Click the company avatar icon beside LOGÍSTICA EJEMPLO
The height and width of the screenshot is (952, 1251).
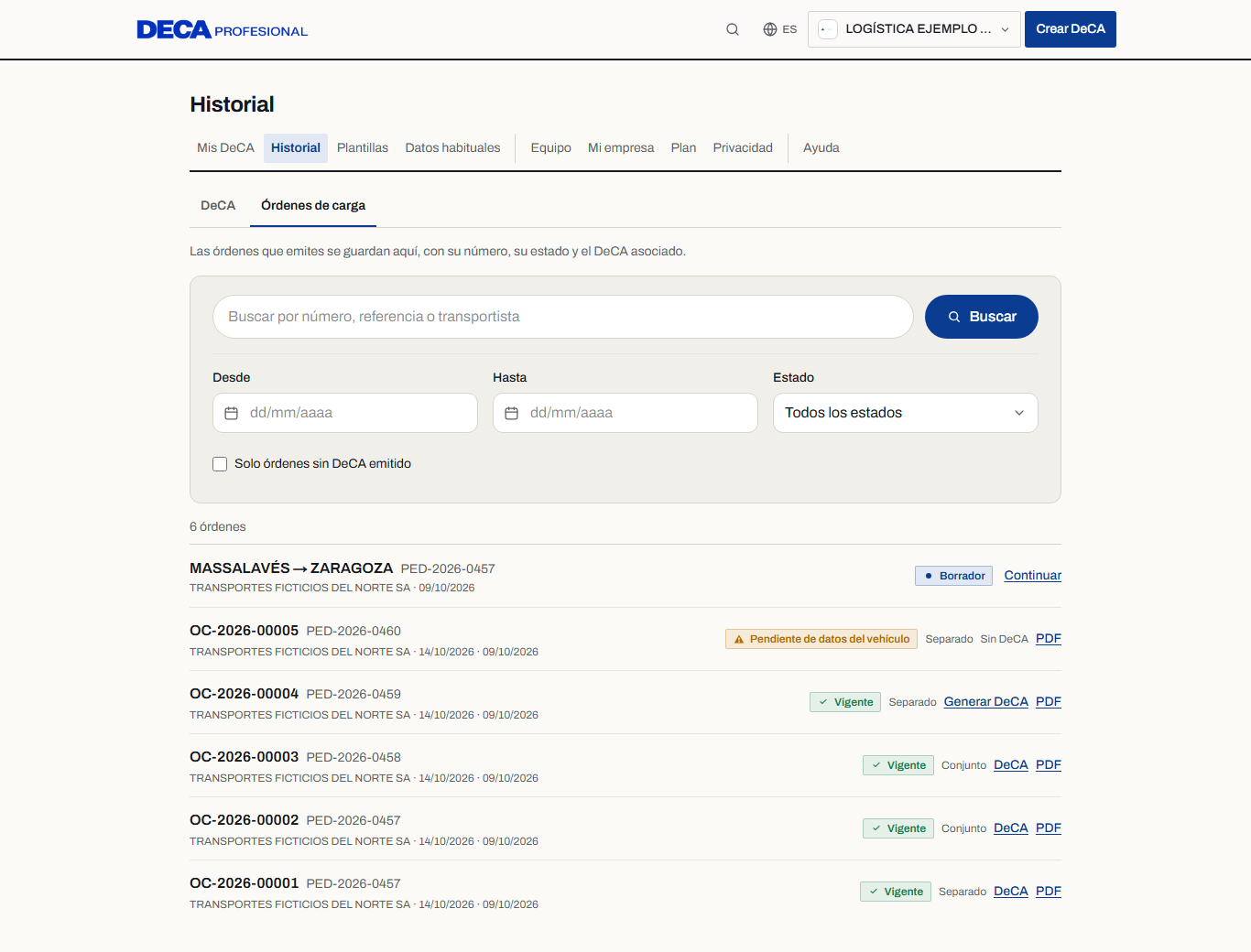pos(828,29)
